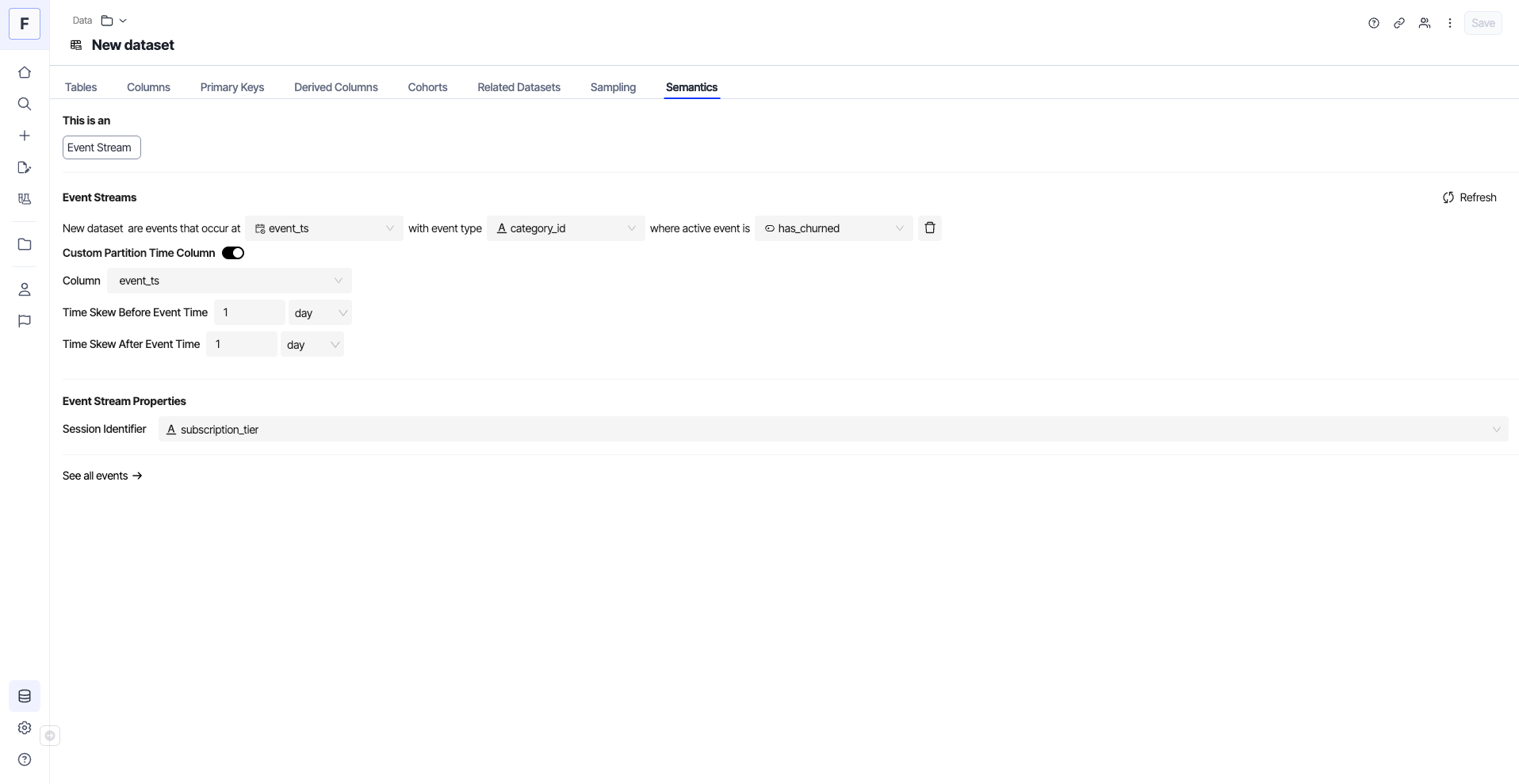
Task: Follow the See all events link
Action: 102,476
